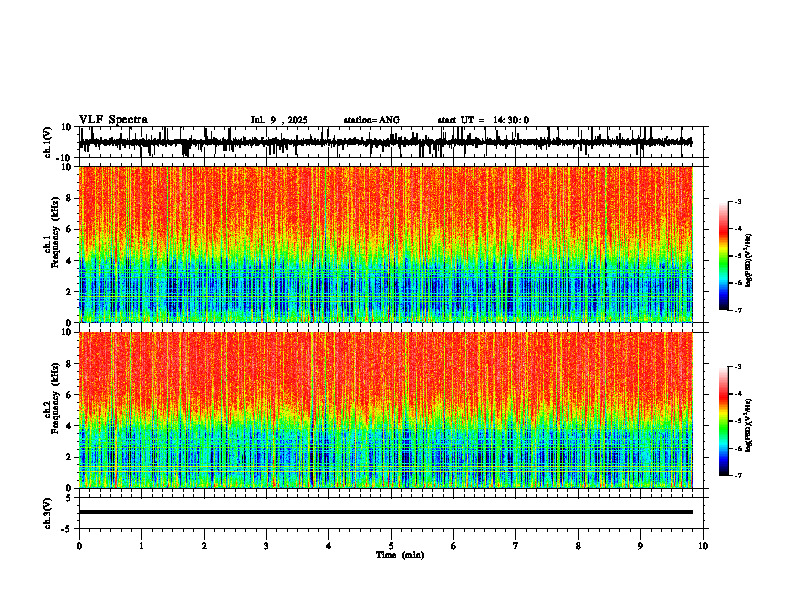
Task: Click the '2' kHz tick on ch.1 spectrogram
Action: [x=69, y=291]
